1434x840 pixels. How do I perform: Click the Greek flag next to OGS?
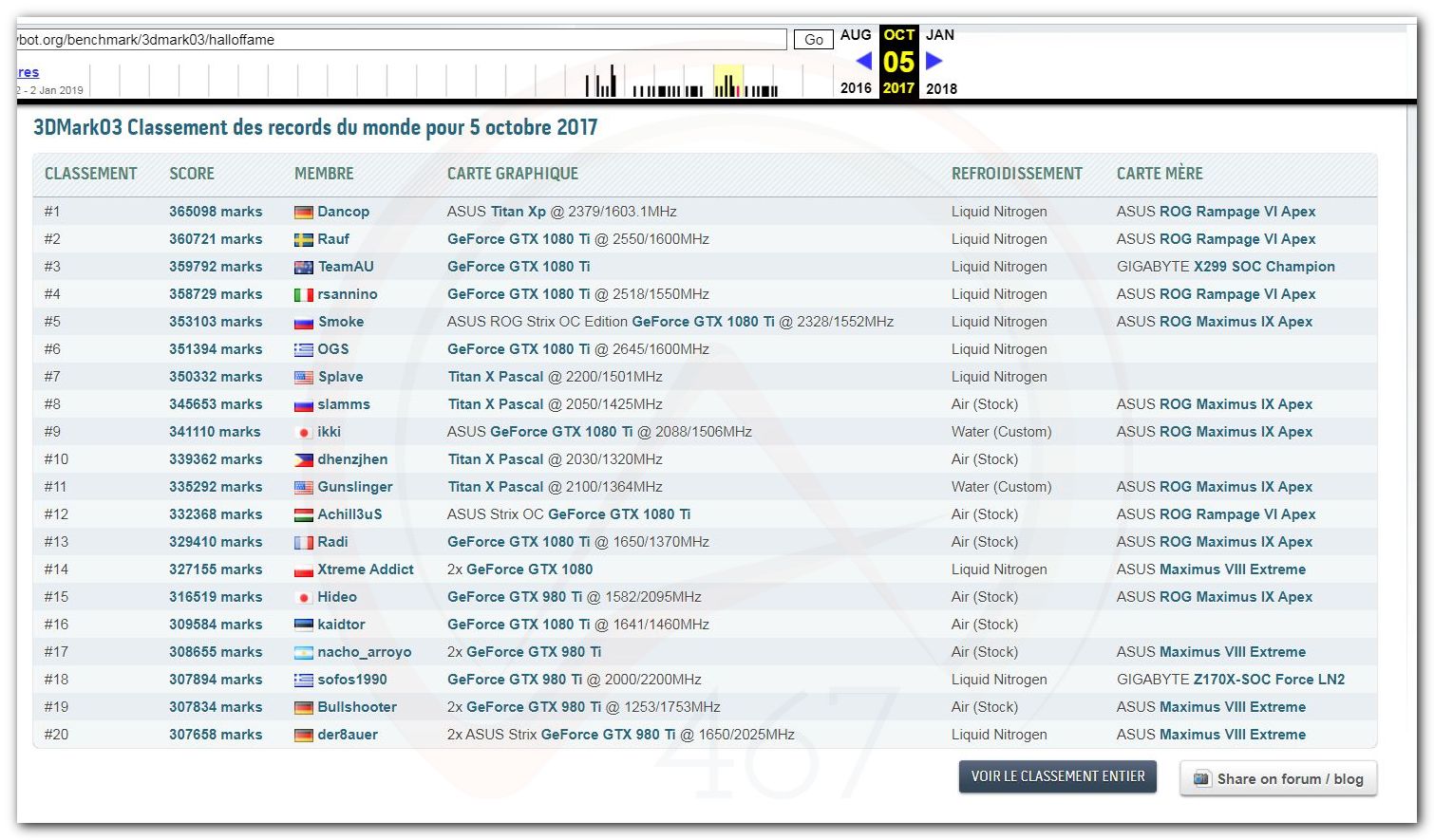point(304,350)
